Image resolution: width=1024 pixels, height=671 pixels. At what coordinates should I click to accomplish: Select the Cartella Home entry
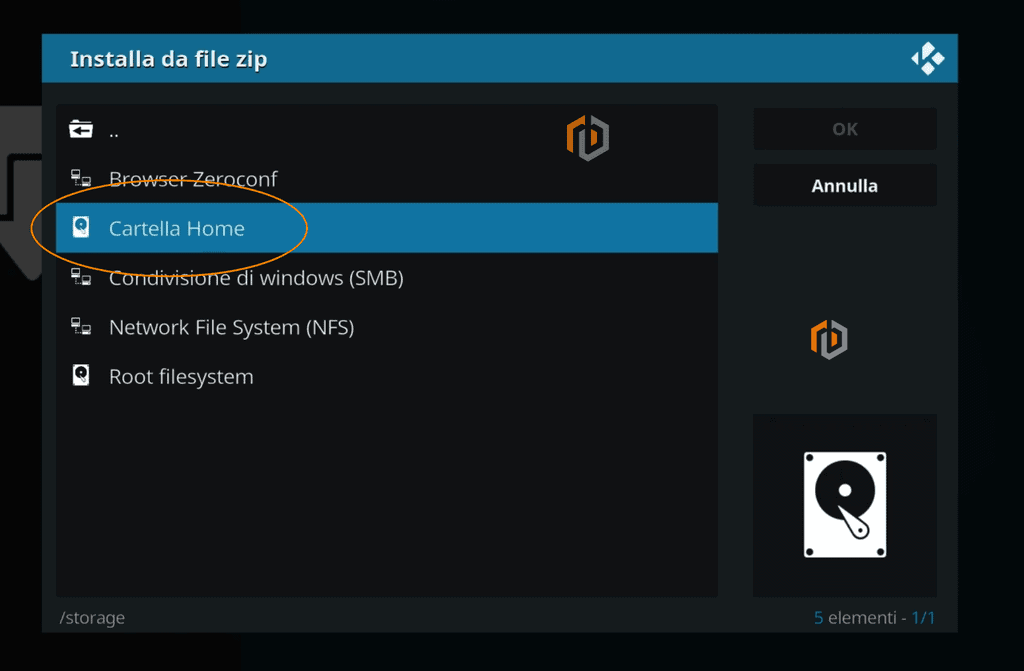coord(387,227)
